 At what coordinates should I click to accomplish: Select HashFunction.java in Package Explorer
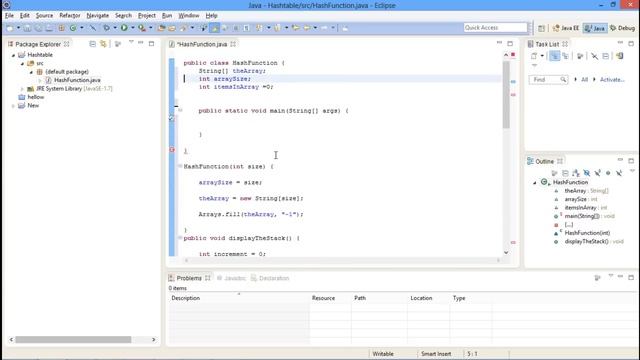(77, 80)
